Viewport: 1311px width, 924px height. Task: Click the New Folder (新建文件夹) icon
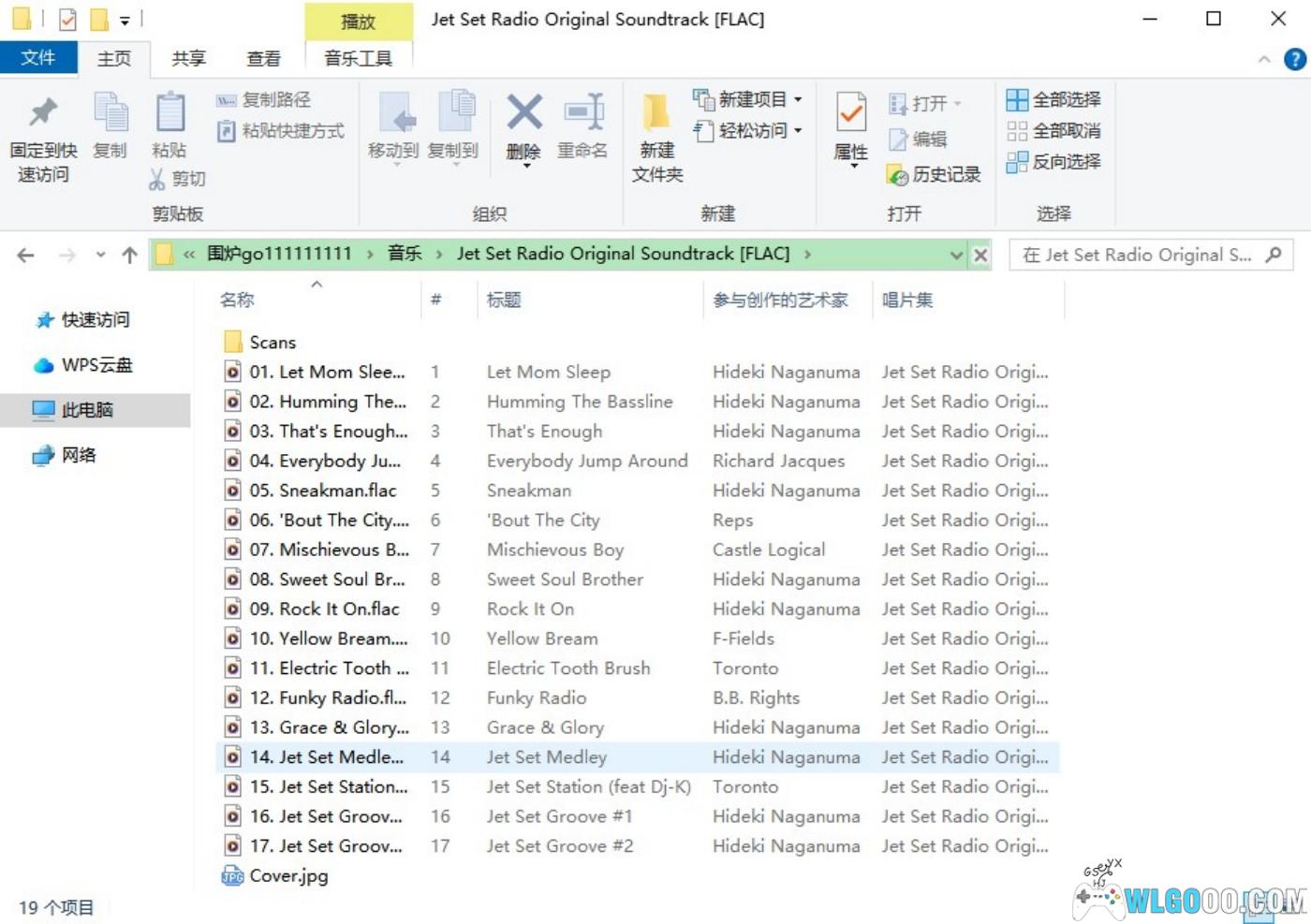point(656,114)
